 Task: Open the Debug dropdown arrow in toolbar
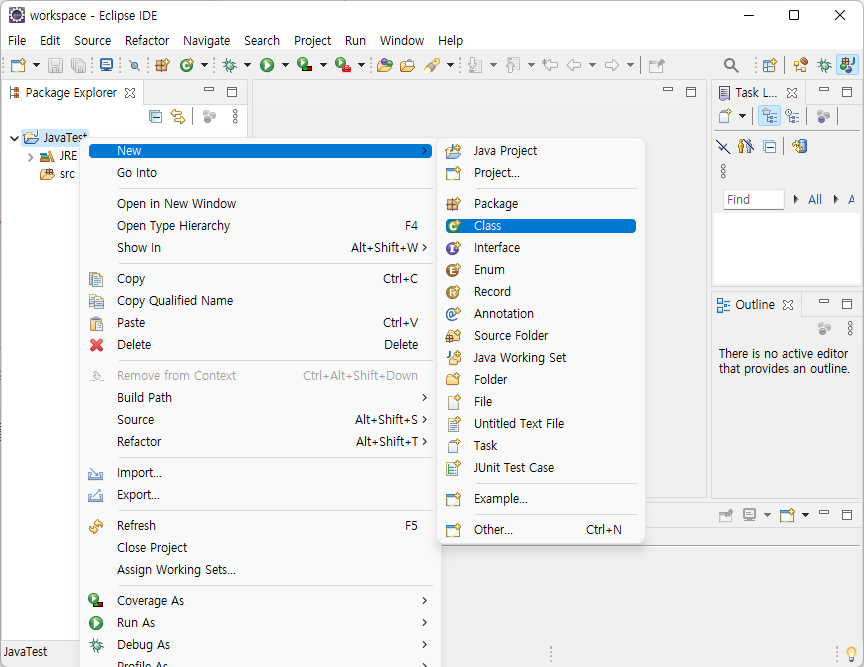click(x=247, y=65)
